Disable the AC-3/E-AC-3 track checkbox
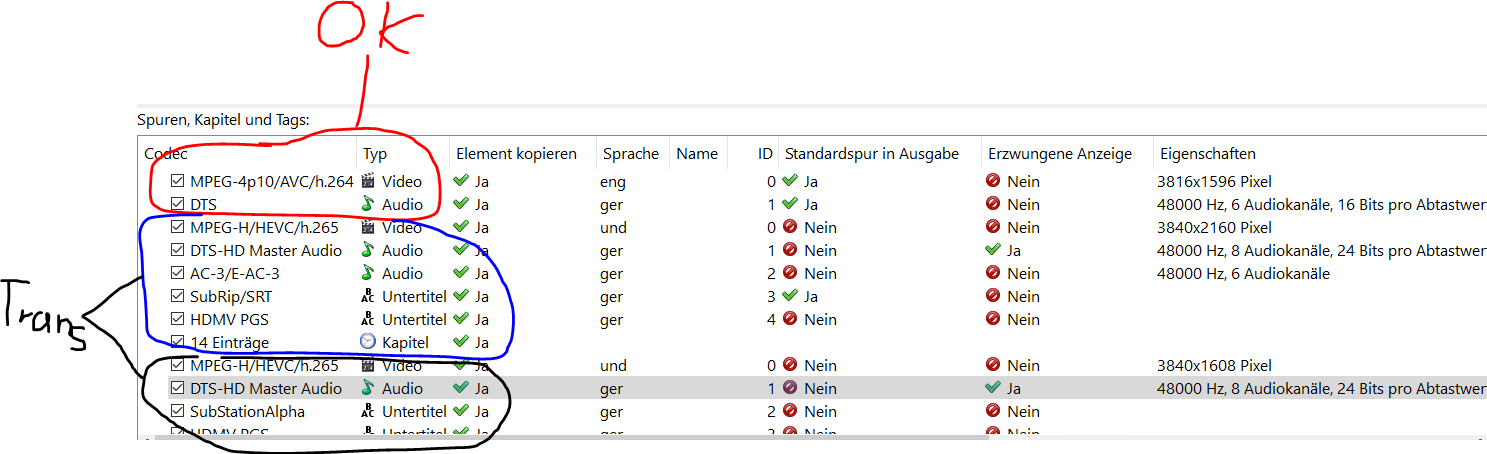 178,273
